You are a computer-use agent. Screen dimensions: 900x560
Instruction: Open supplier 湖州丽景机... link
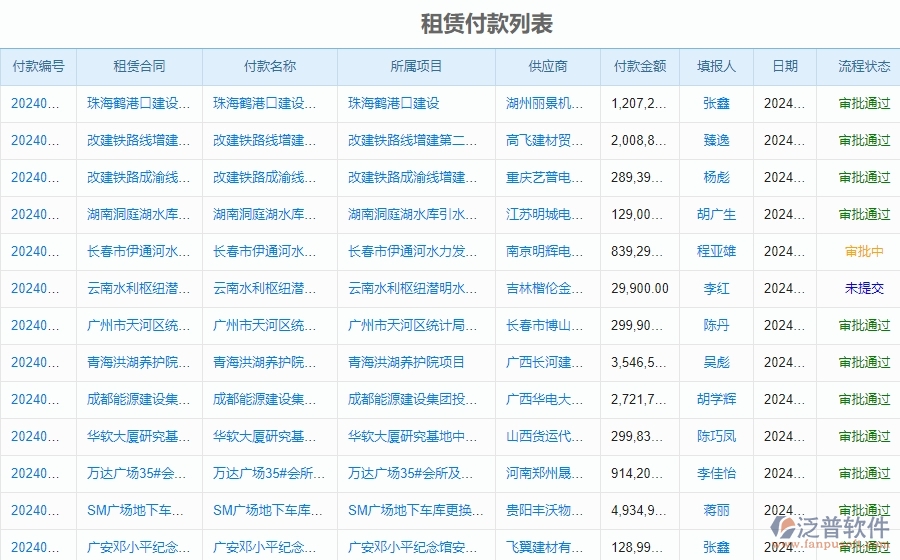(544, 103)
